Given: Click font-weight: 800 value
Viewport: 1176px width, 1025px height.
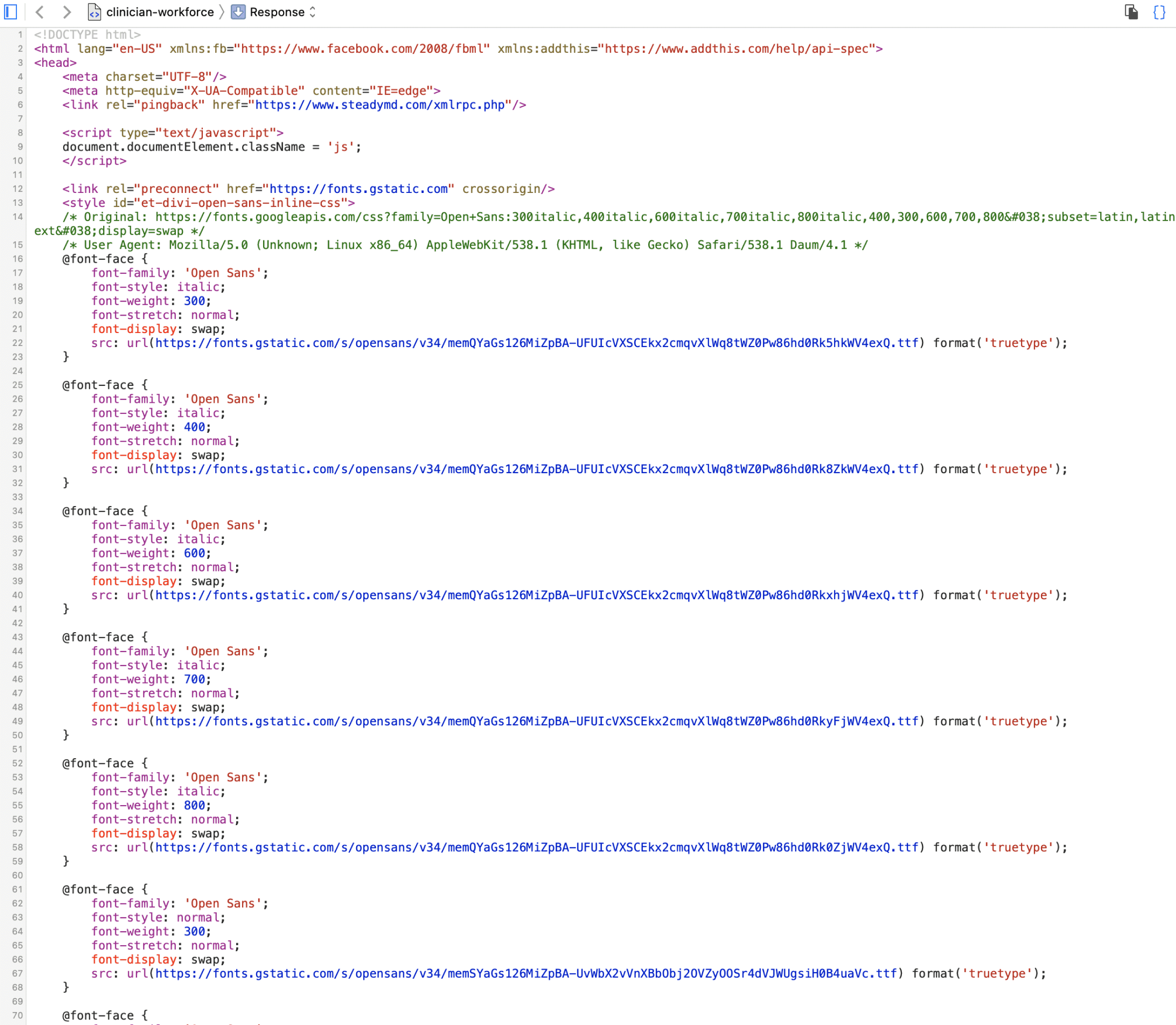Looking at the screenshot, I should point(194,805).
